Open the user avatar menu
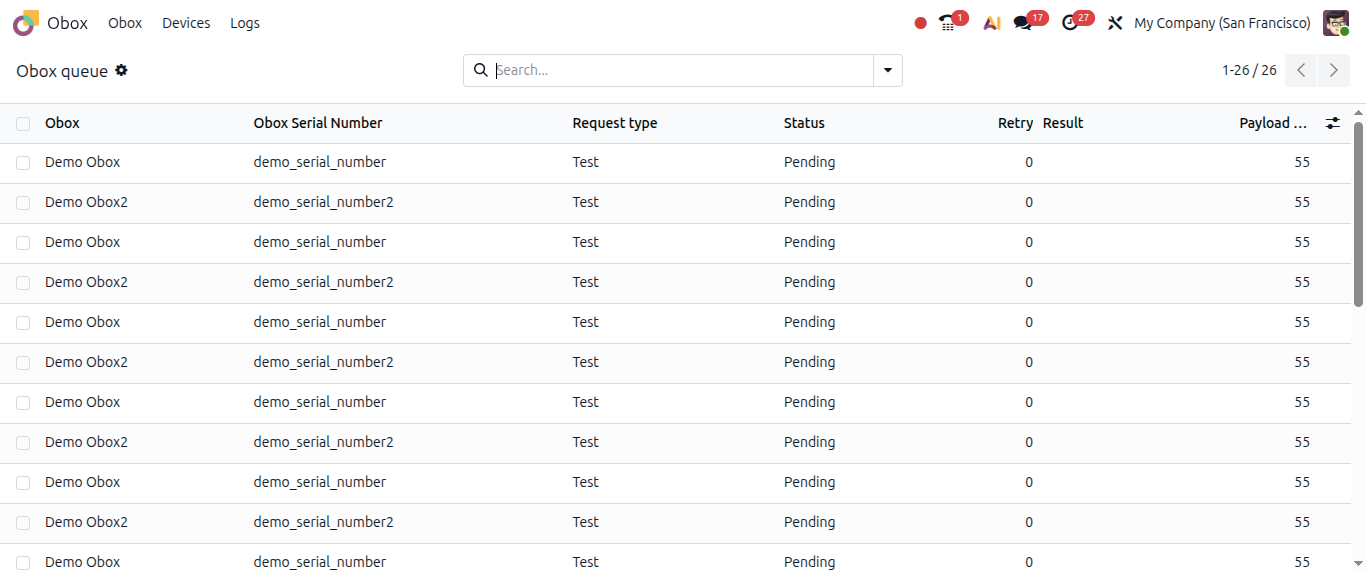 1336,23
